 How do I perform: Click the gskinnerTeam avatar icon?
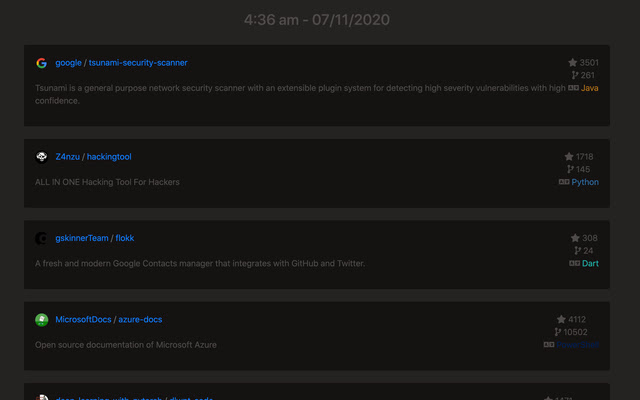(x=42, y=238)
